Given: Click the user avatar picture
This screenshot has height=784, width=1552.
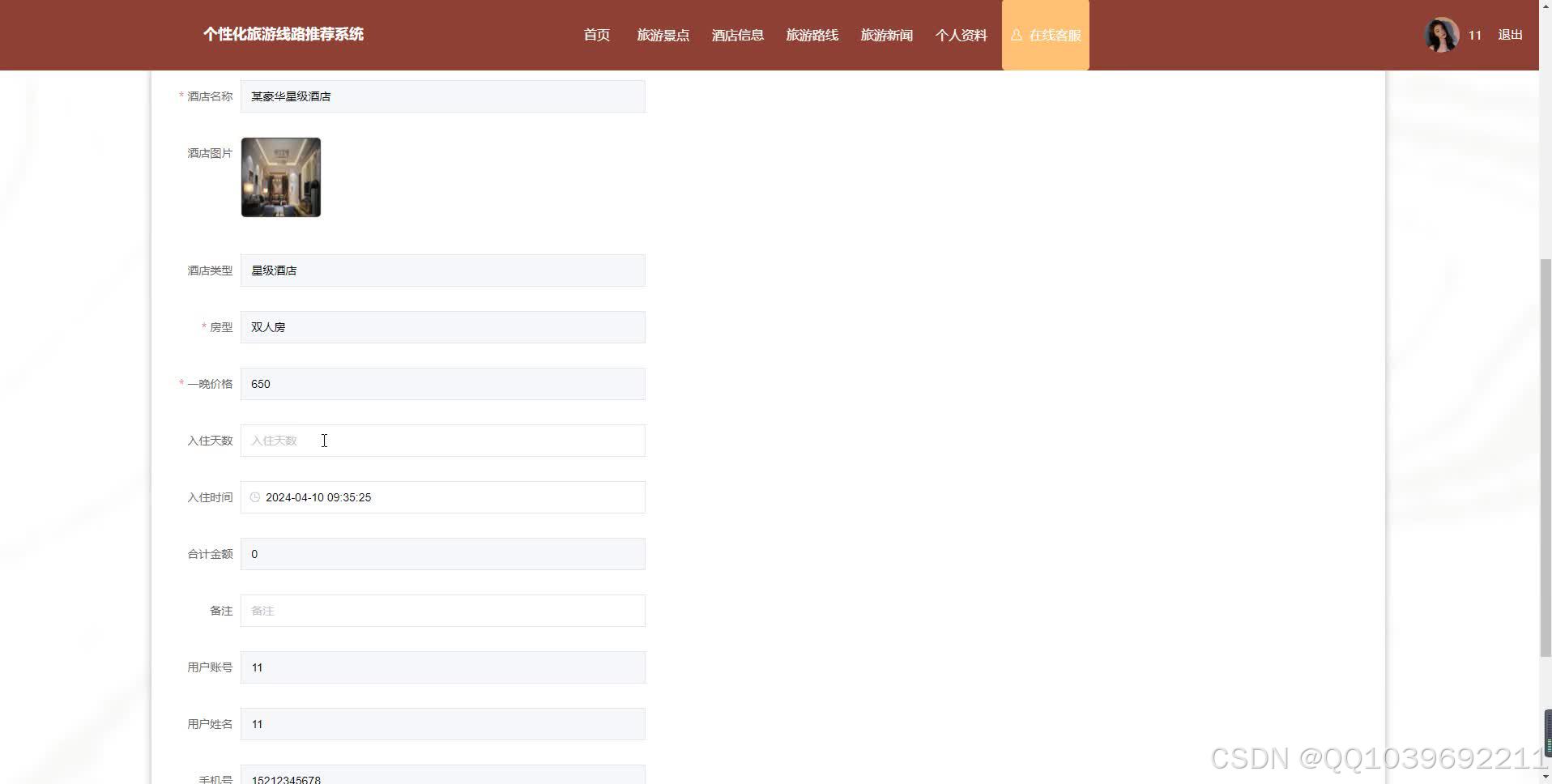Looking at the screenshot, I should 1441,35.
